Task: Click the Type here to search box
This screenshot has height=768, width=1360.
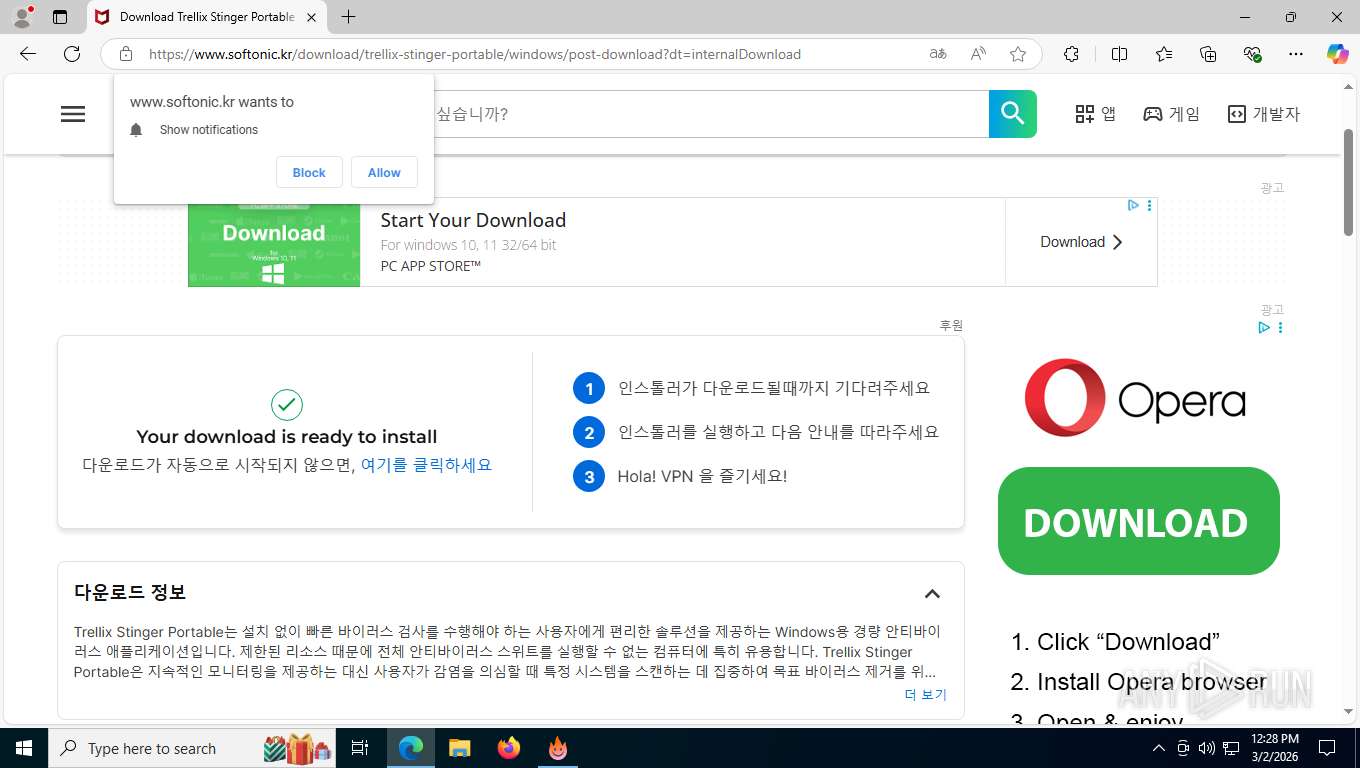Action: [193, 748]
